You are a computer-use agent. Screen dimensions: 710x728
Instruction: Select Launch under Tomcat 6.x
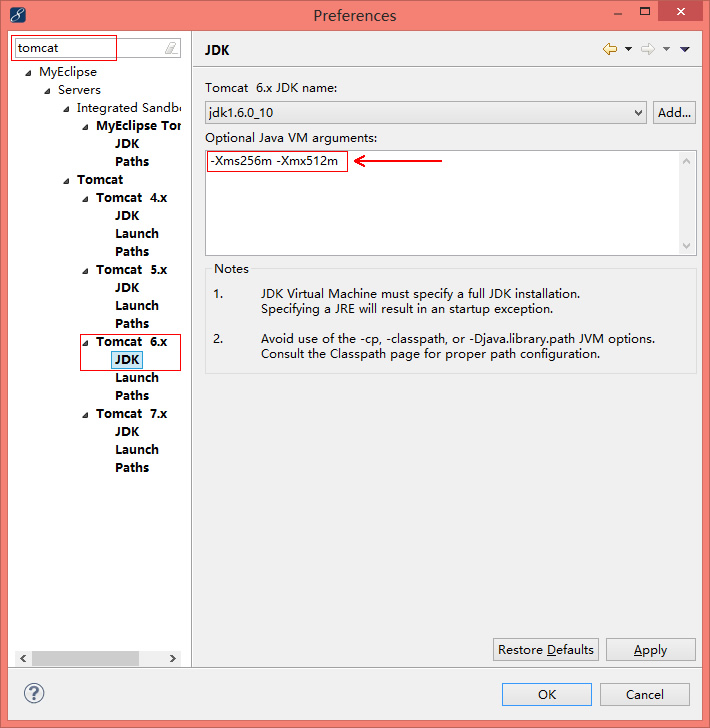(x=137, y=377)
